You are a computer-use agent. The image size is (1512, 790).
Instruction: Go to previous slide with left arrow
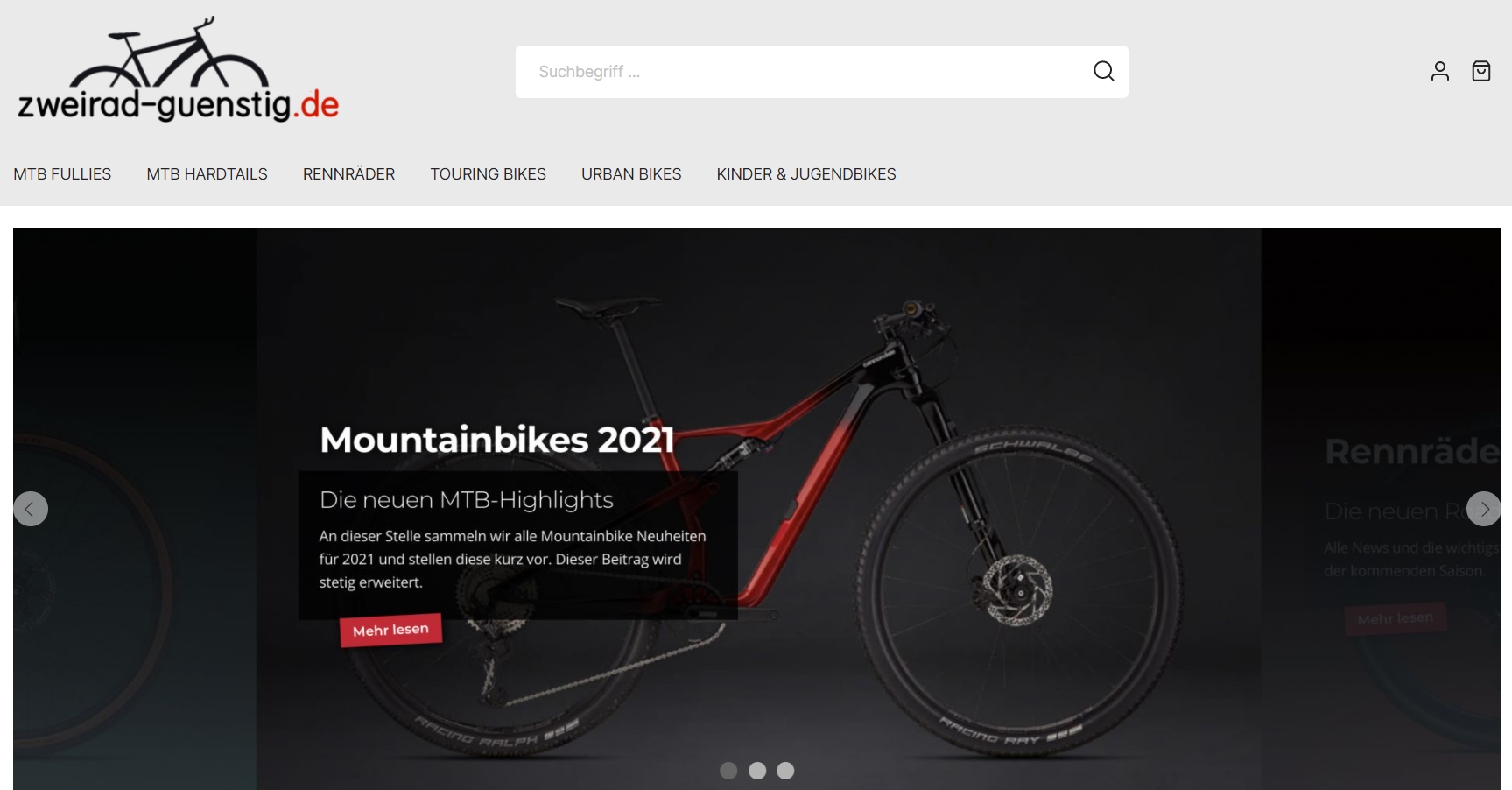click(31, 509)
